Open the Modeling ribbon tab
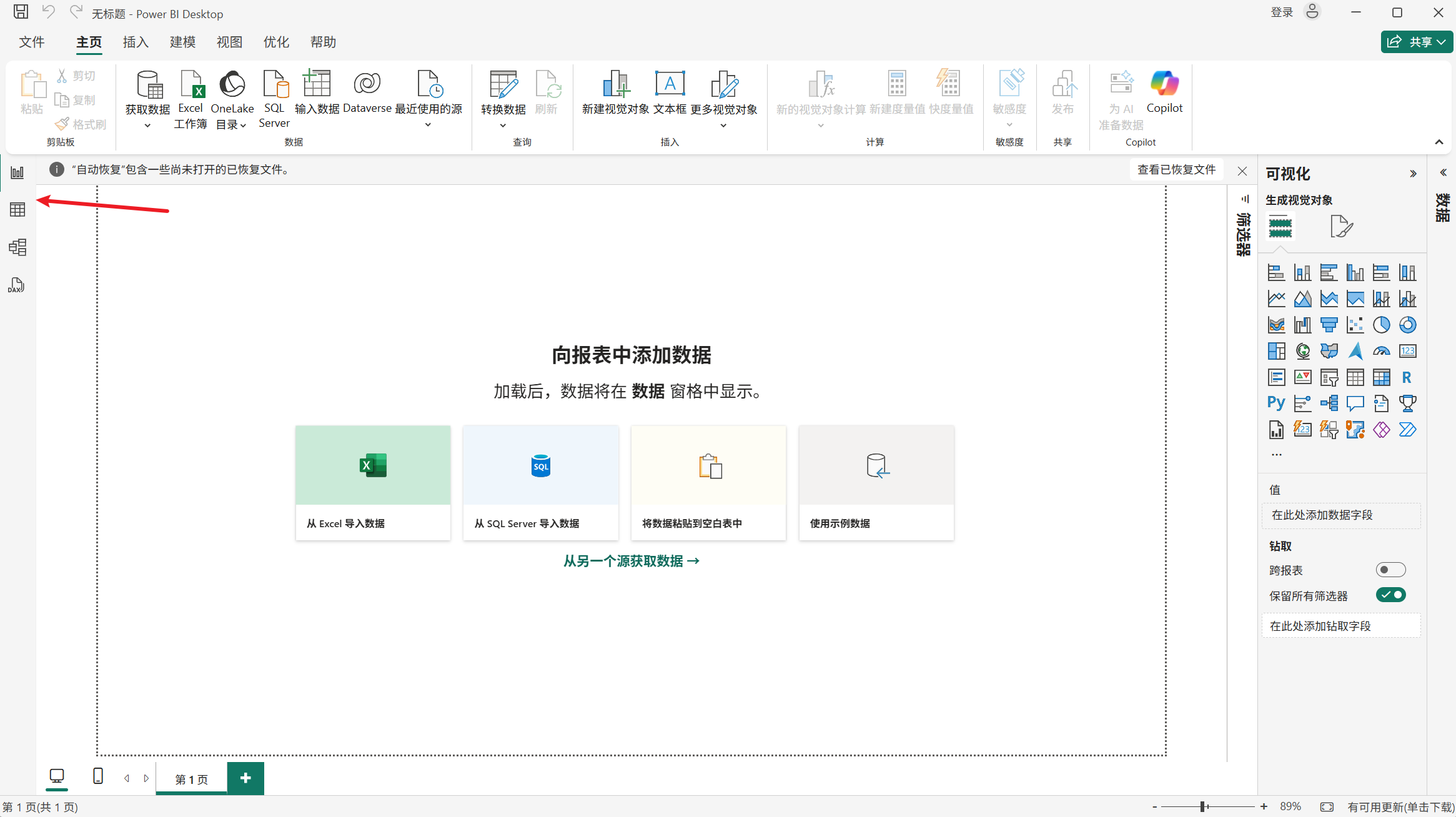 (182, 42)
